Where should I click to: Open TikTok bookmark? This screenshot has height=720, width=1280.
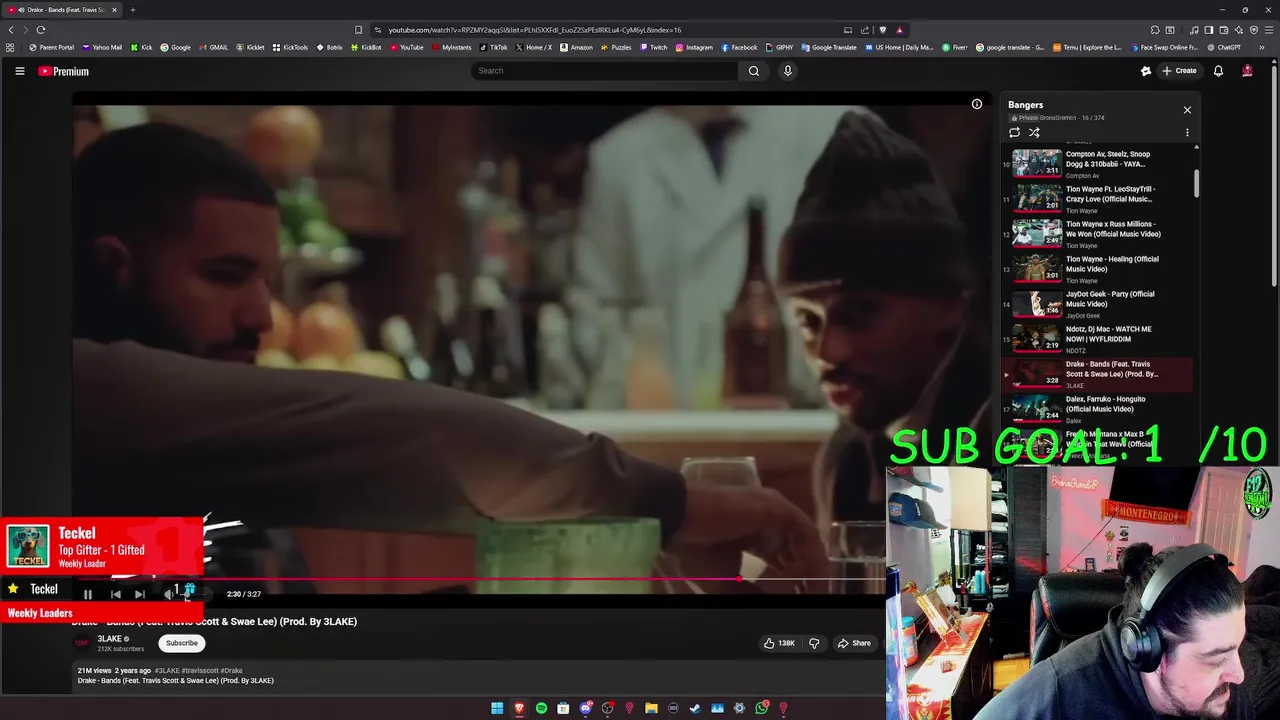tap(494, 47)
